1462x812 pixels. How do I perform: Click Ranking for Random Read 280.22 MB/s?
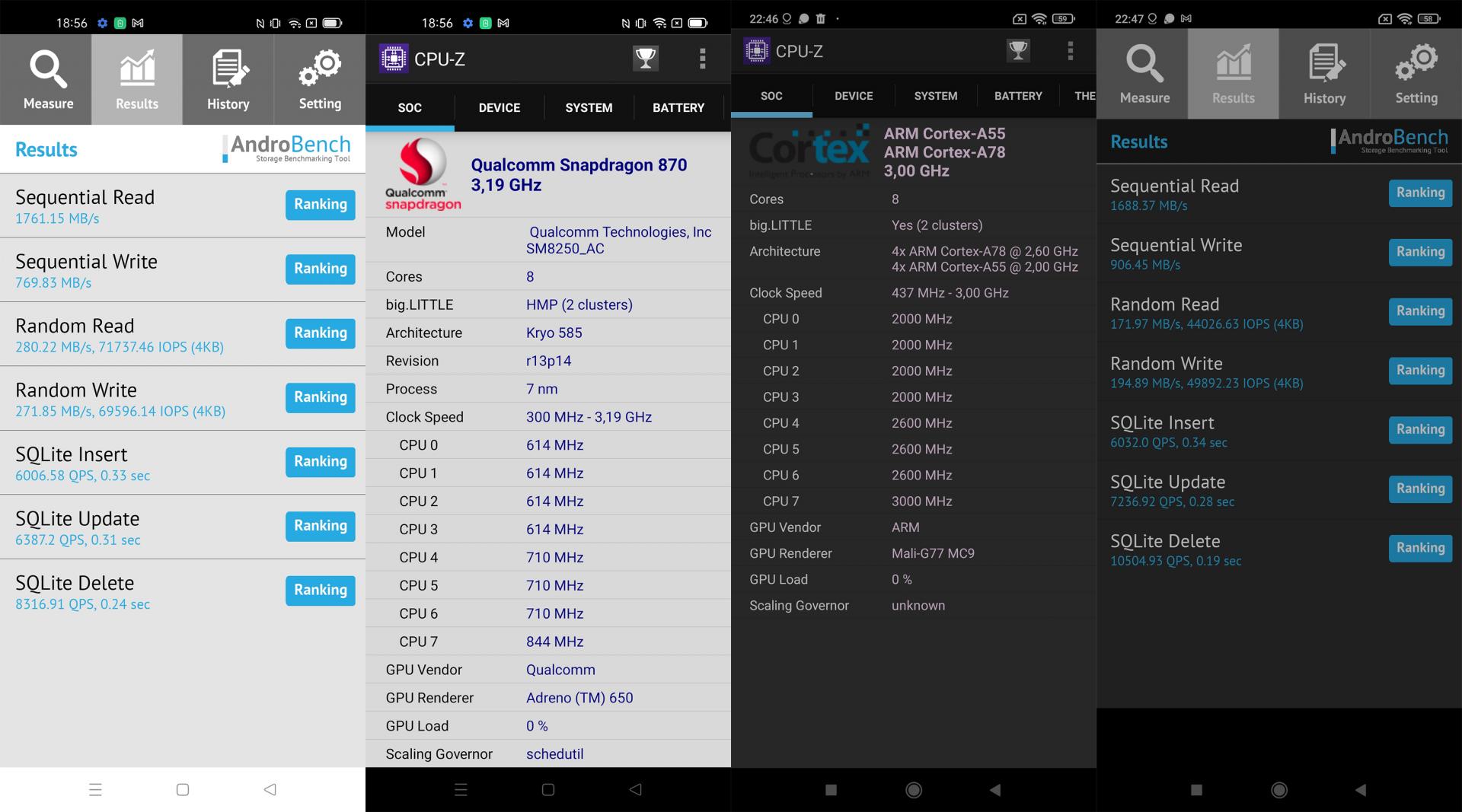(x=321, y=333)
